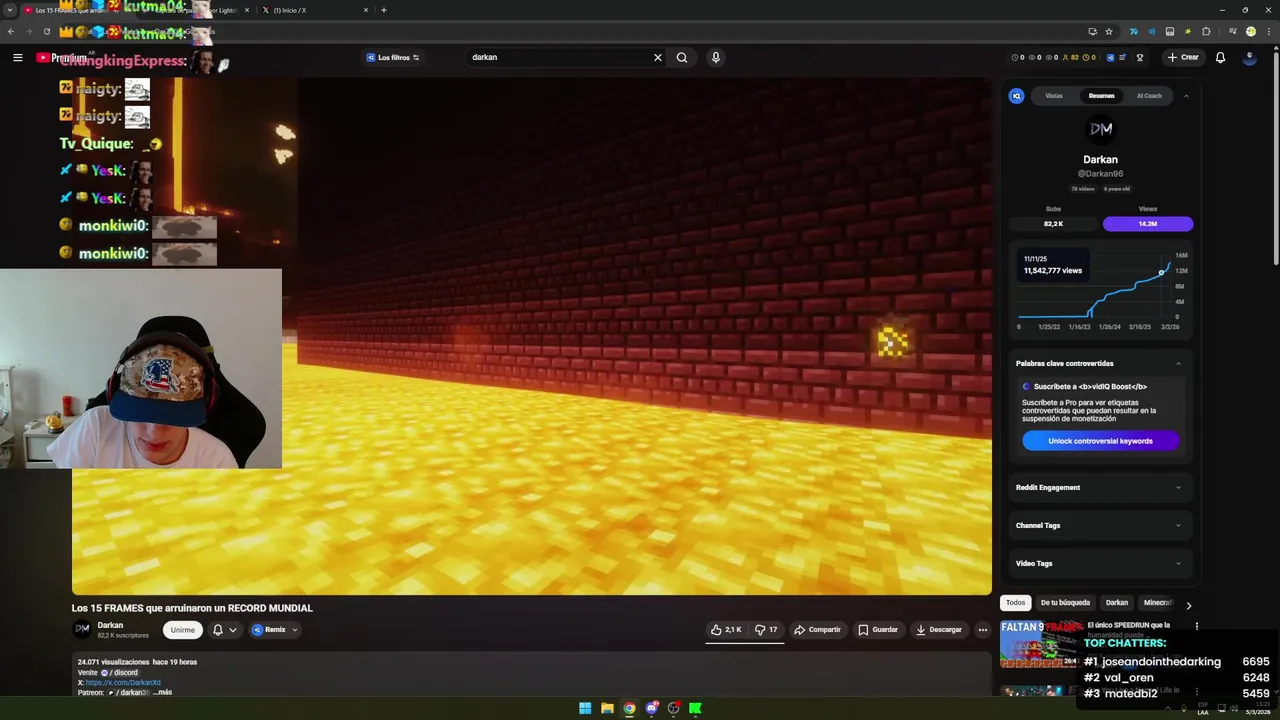Run search with the magnifier button
The height and width of the screenshot is (720, 1280).
click(682, 57)
